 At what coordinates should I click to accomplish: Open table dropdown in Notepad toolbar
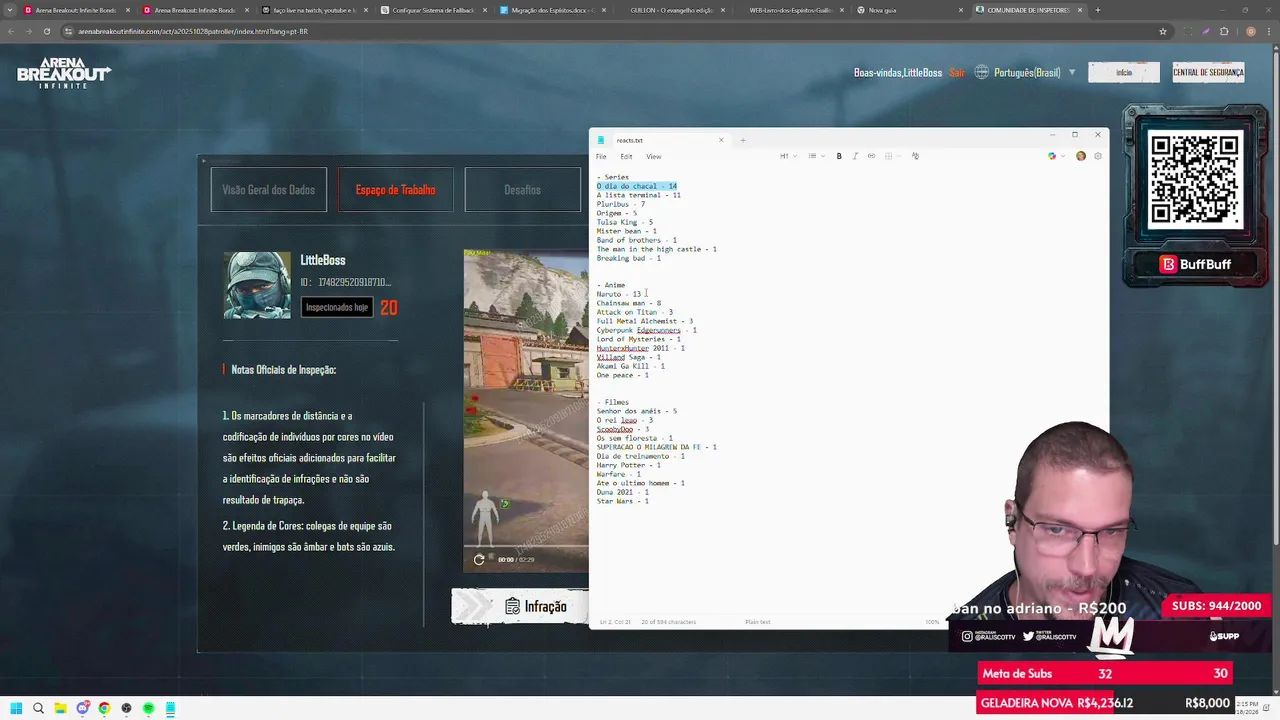[890, 156]
